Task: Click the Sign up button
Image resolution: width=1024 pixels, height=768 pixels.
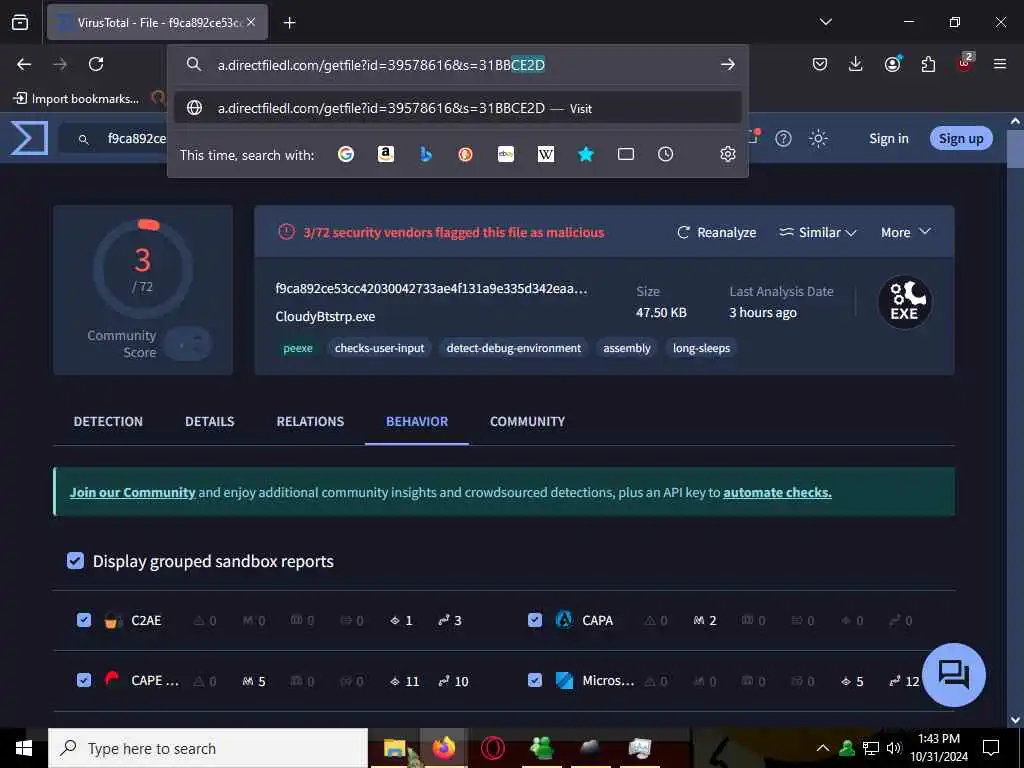Action: pyautogui.click(x=961, y=138)
